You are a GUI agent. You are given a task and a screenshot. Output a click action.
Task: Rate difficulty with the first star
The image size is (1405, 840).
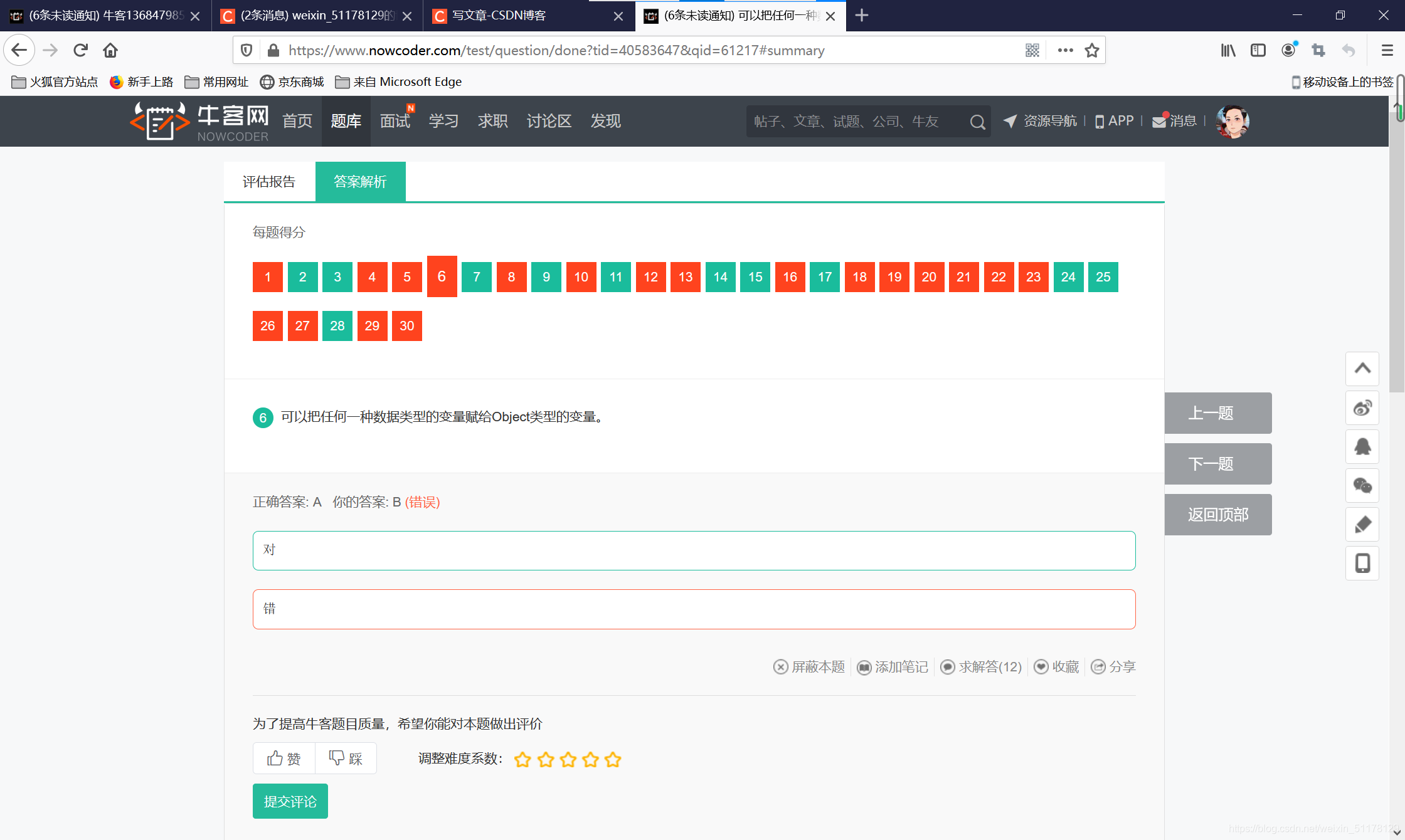[522, 760]
